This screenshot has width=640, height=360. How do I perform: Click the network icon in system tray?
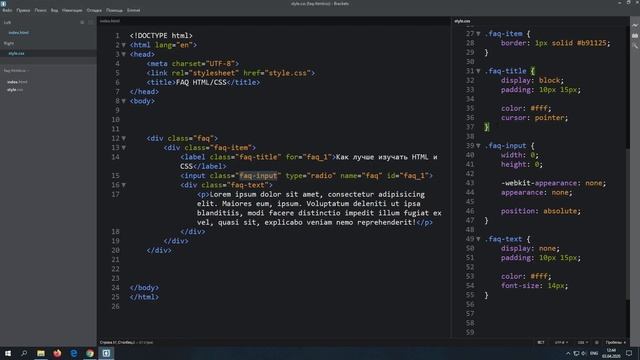(x=576, y=353)
